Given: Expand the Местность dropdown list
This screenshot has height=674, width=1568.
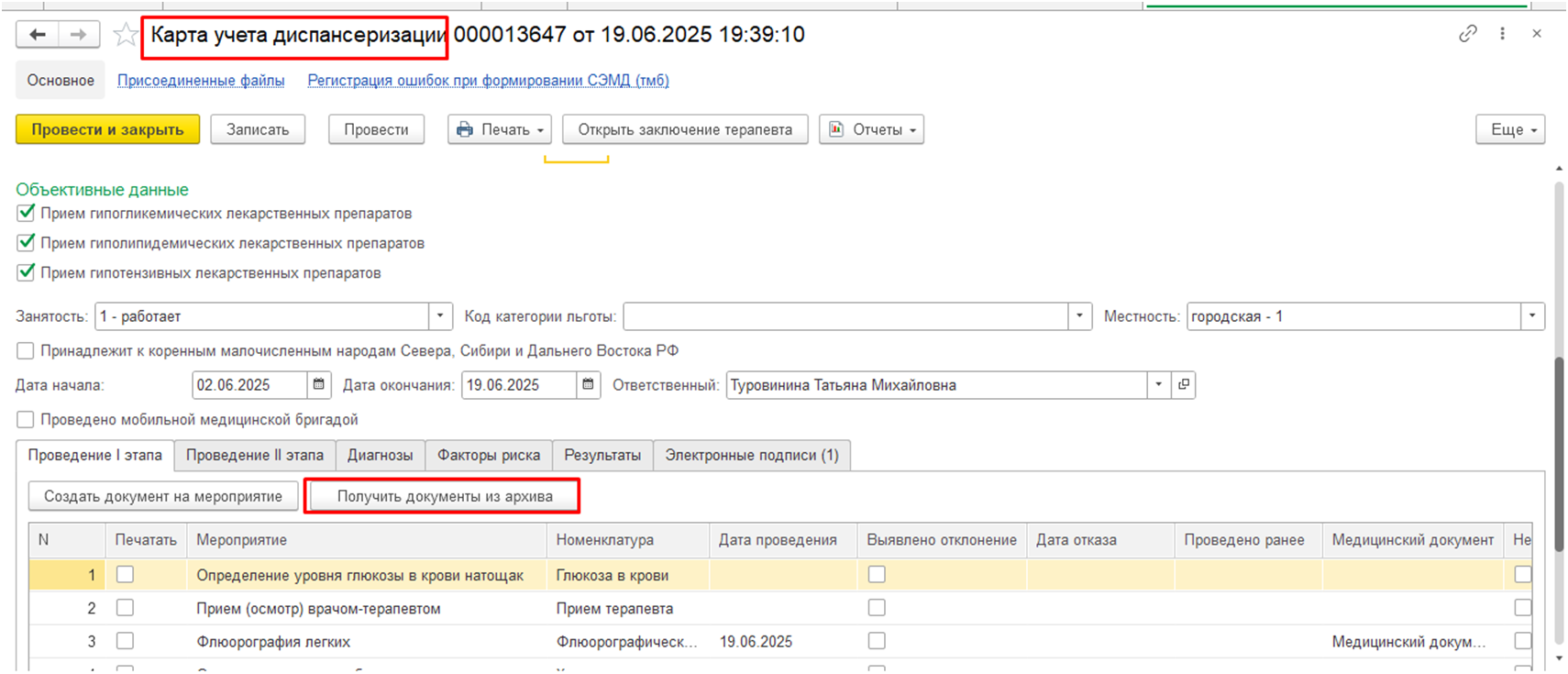Looking at the screenshot, I should point(1532,316).
